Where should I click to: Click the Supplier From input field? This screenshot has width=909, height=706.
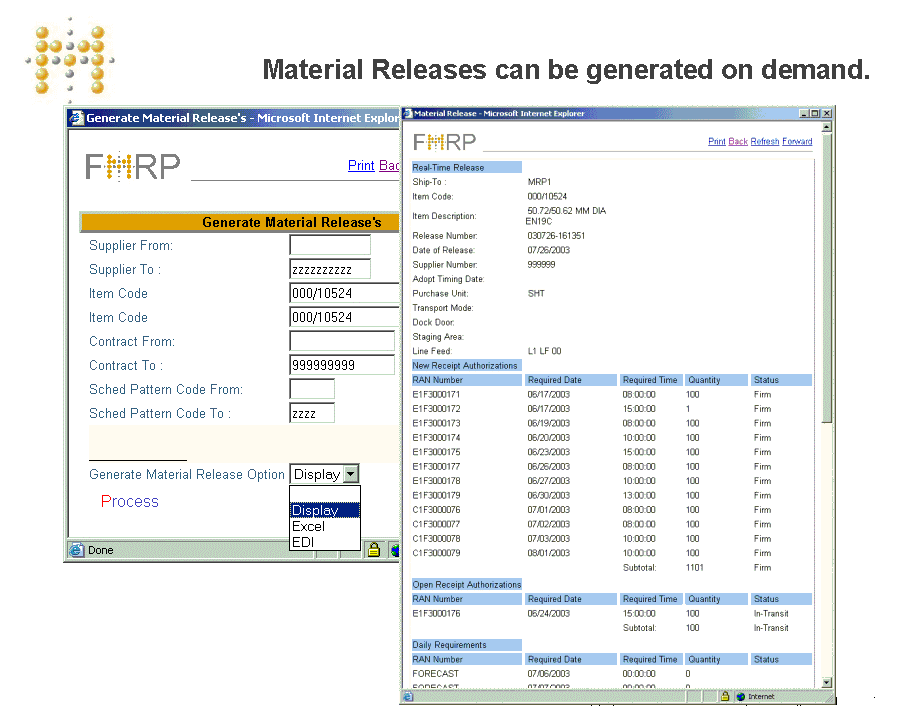(x=330, y=245)
